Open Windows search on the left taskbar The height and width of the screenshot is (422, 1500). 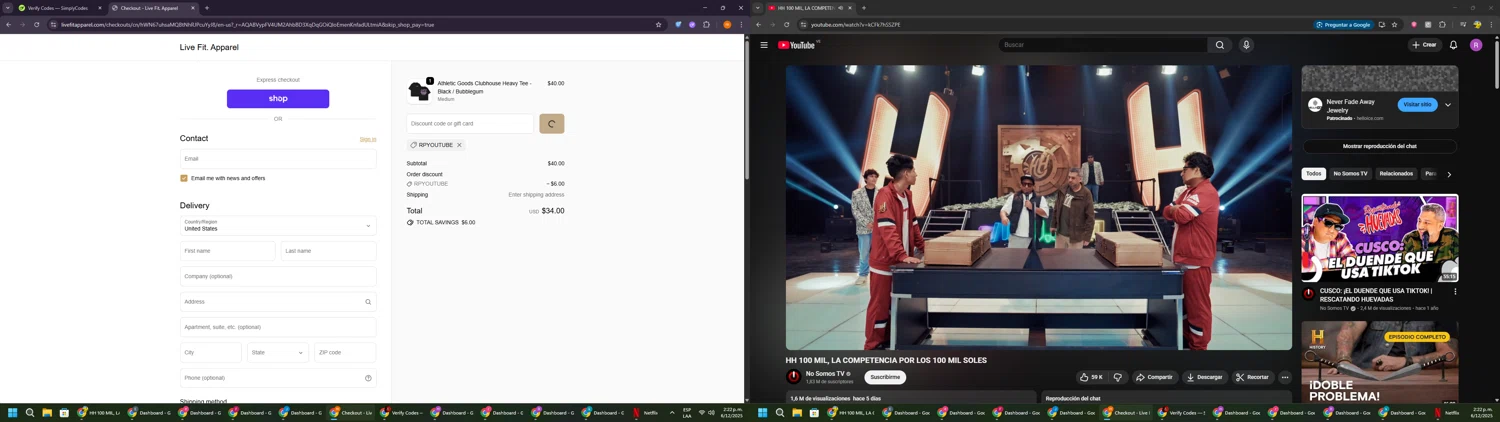(x=30, y=412)
